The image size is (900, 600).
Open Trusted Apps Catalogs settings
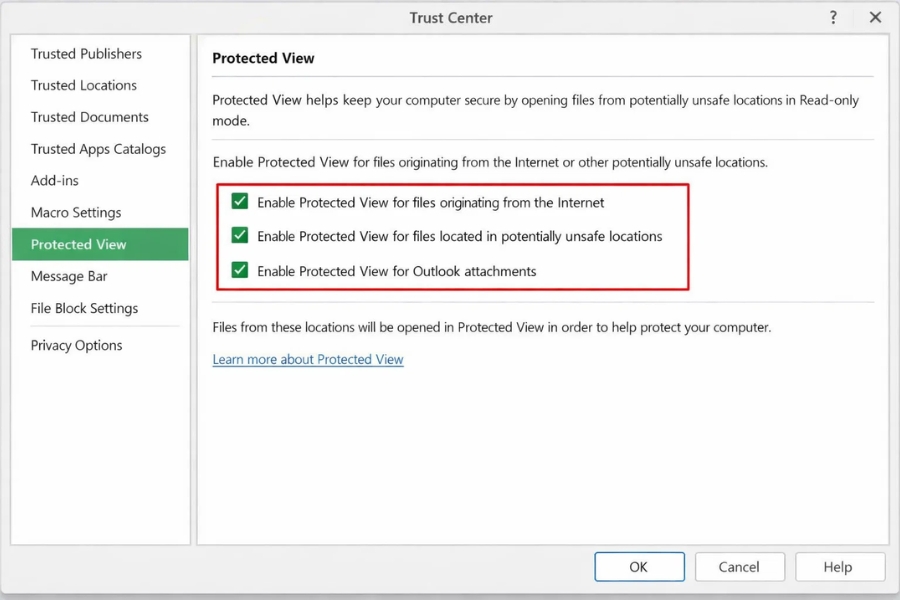[x=96, y=148]
